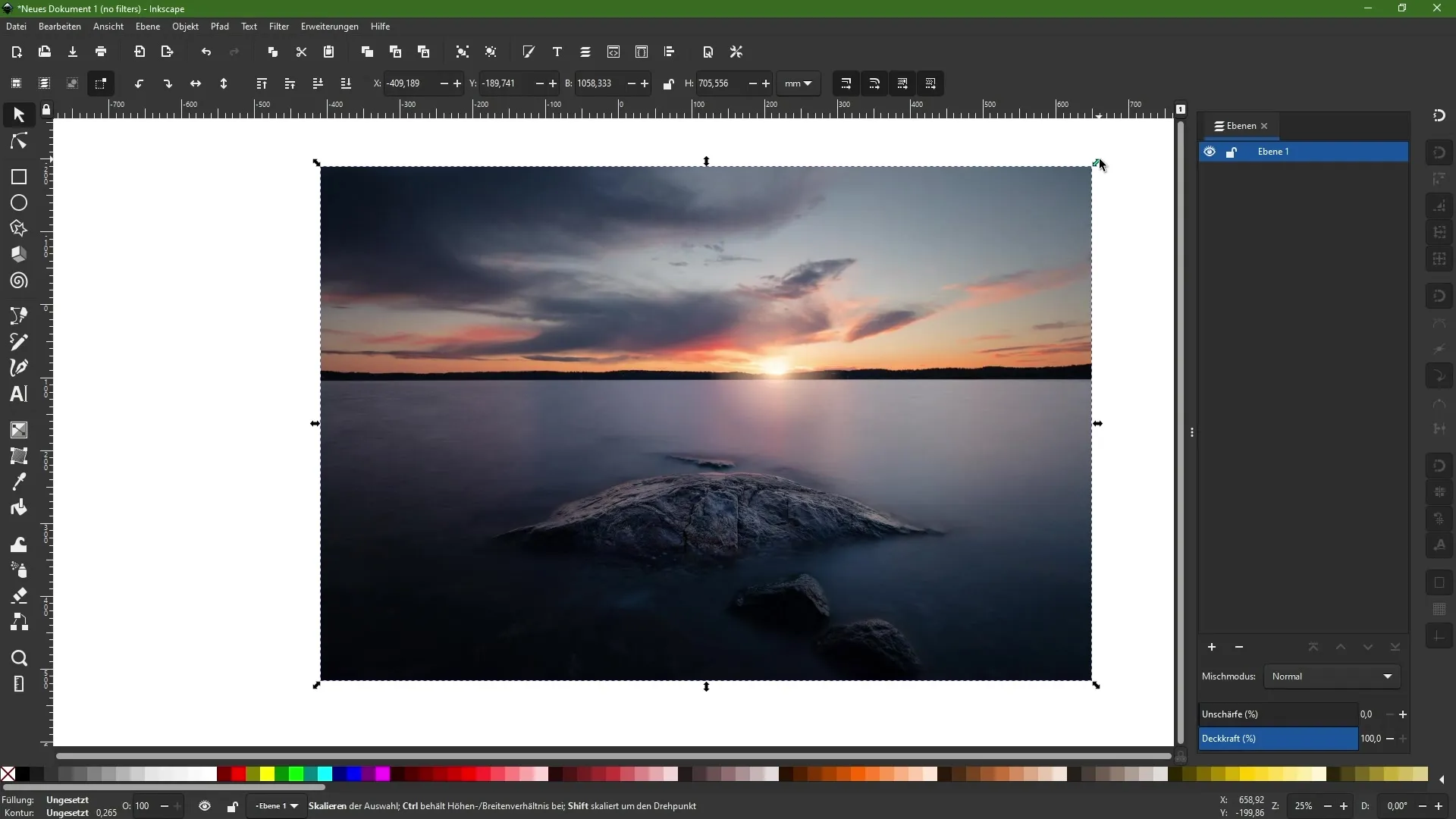Click the Print icon
This screenshot has height=819, width=1456.
click(x=101, y=52)
